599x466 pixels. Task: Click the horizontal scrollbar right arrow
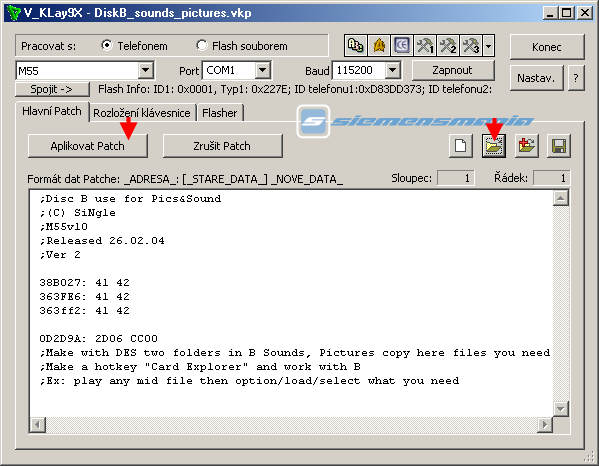pos(545,424)
